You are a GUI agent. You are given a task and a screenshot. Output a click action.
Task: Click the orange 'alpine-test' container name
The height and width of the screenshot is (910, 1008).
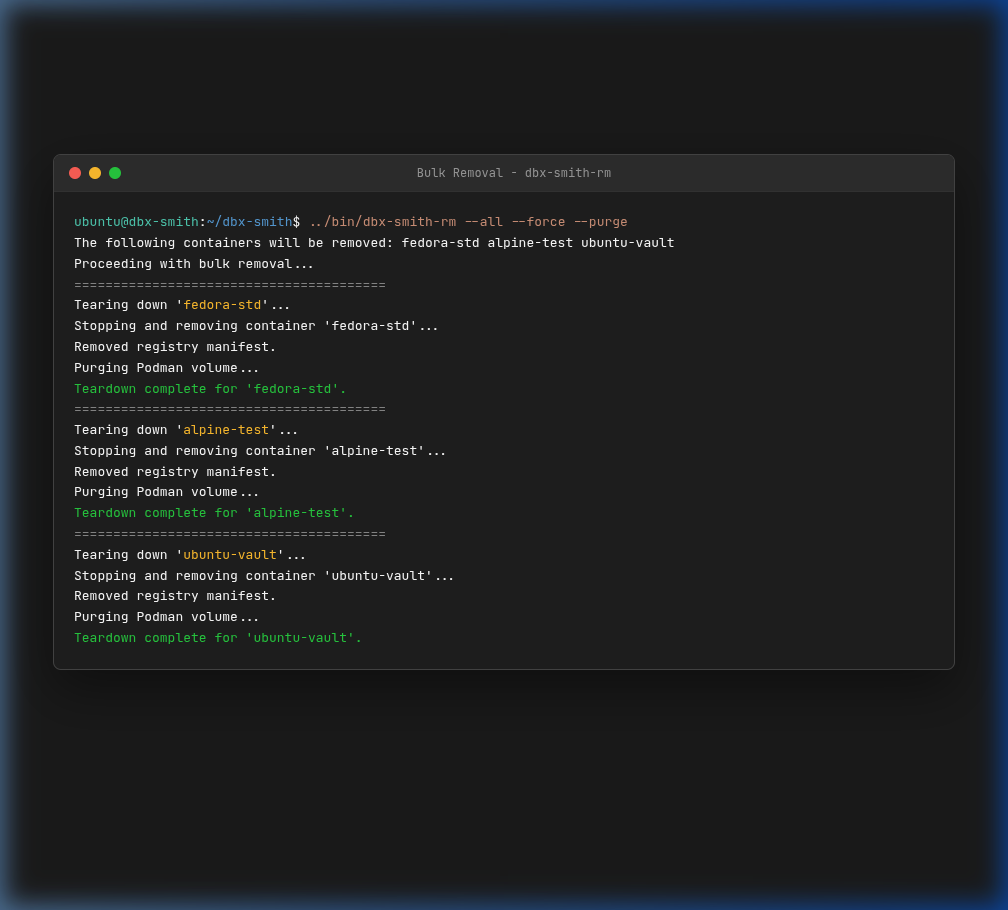(x=226, y=429)
